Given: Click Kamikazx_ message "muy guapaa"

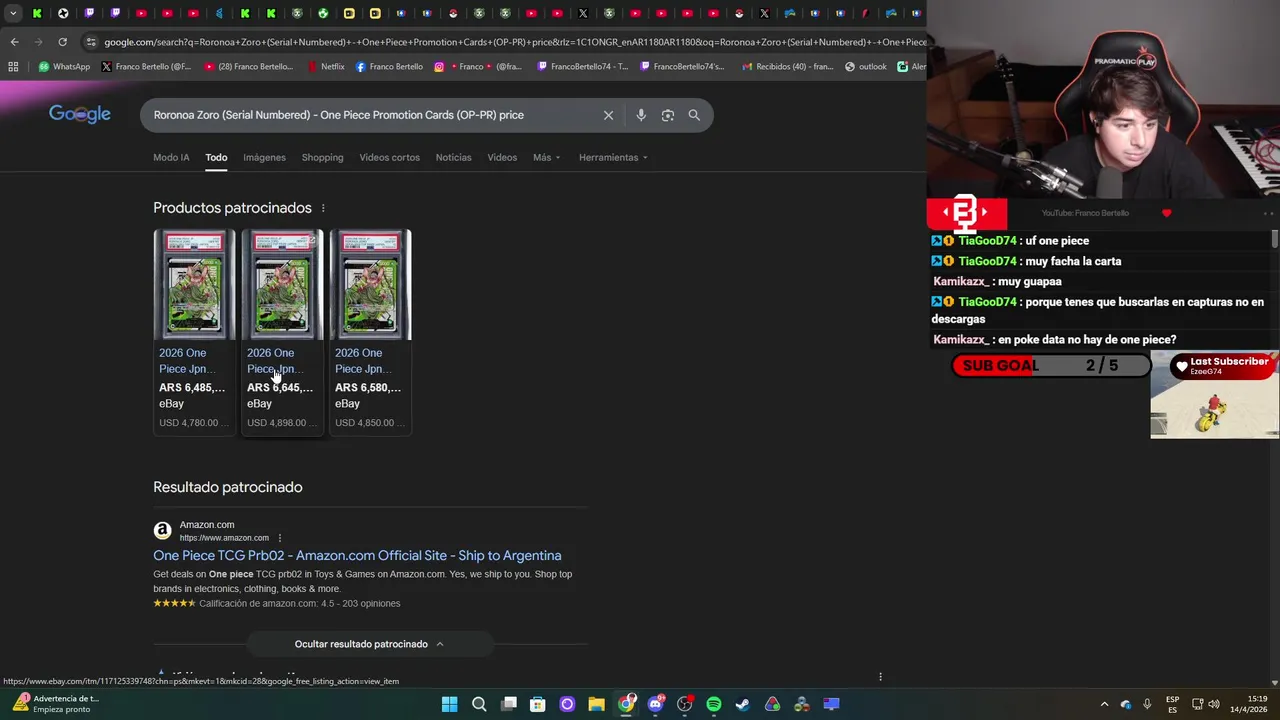Looking at the screenshot, I should click(1030, 282).
